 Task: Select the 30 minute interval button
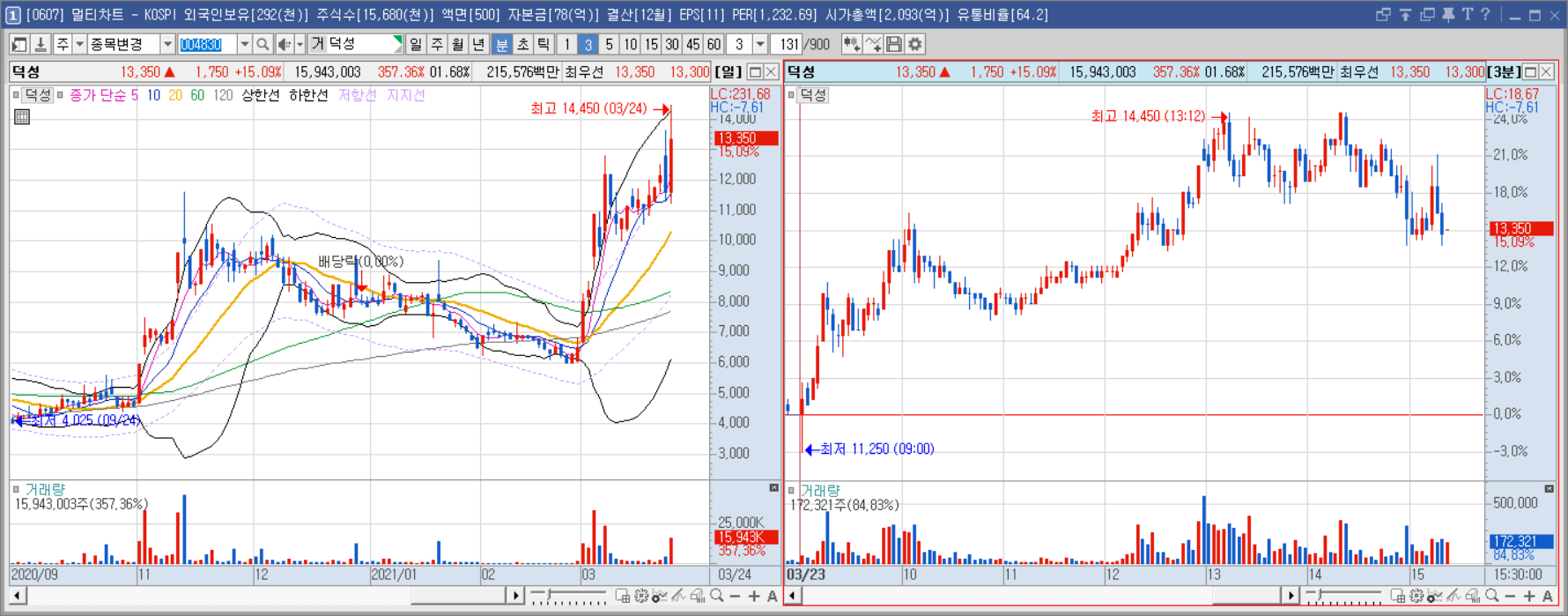[672, 44]
